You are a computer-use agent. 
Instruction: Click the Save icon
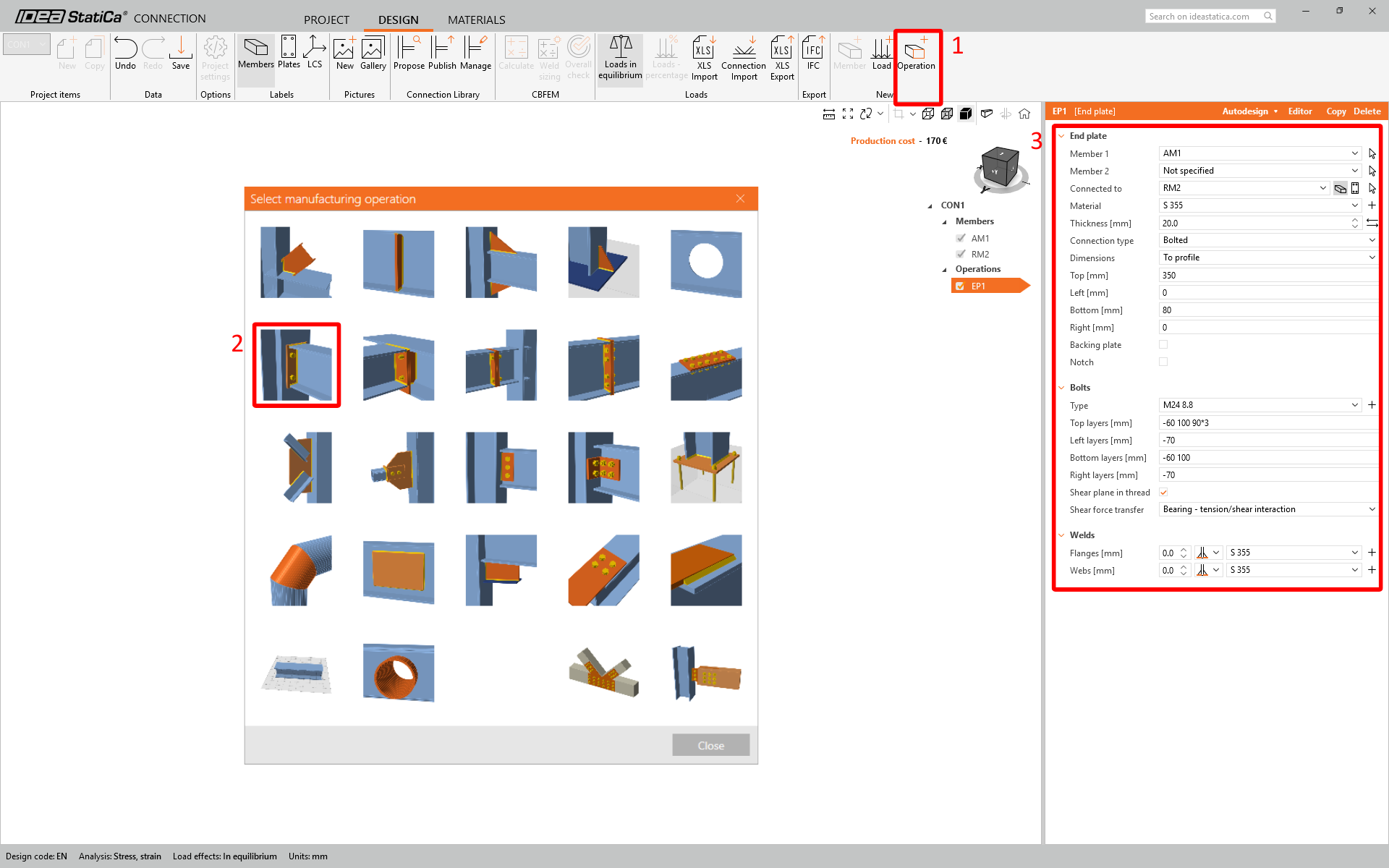[181, 54]
